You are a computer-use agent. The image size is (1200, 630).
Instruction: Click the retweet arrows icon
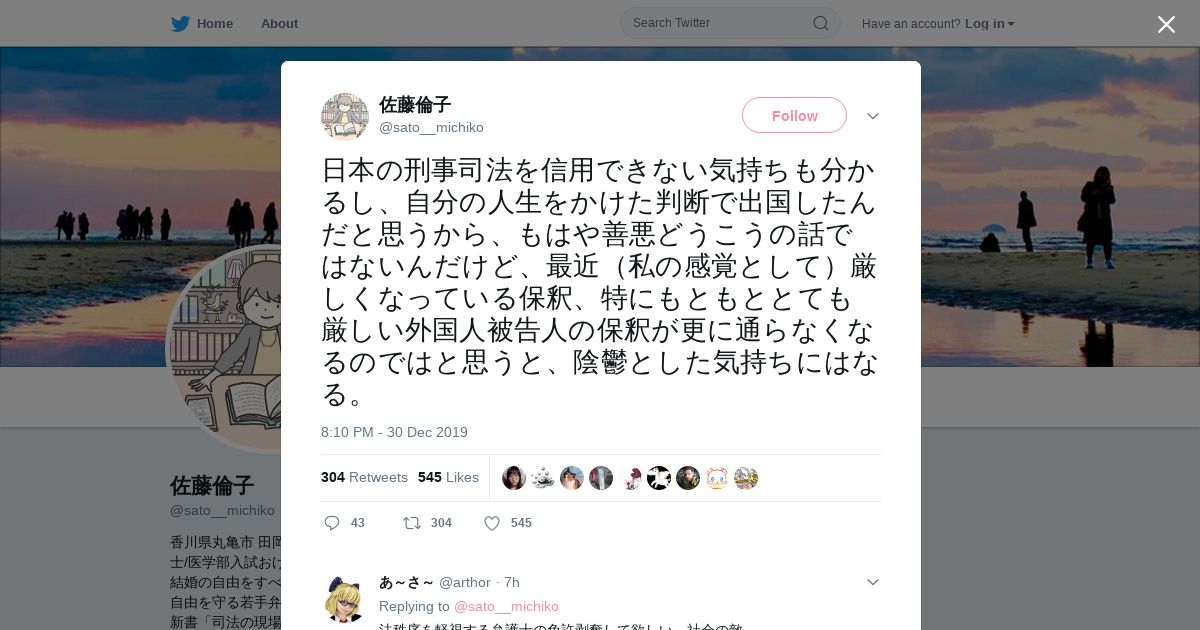411,523
